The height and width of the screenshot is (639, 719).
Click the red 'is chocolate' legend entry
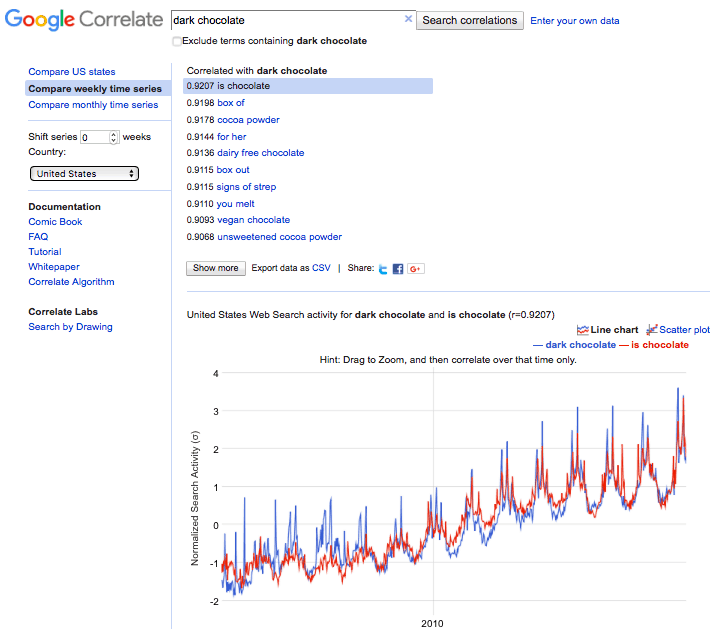point(654,345)
